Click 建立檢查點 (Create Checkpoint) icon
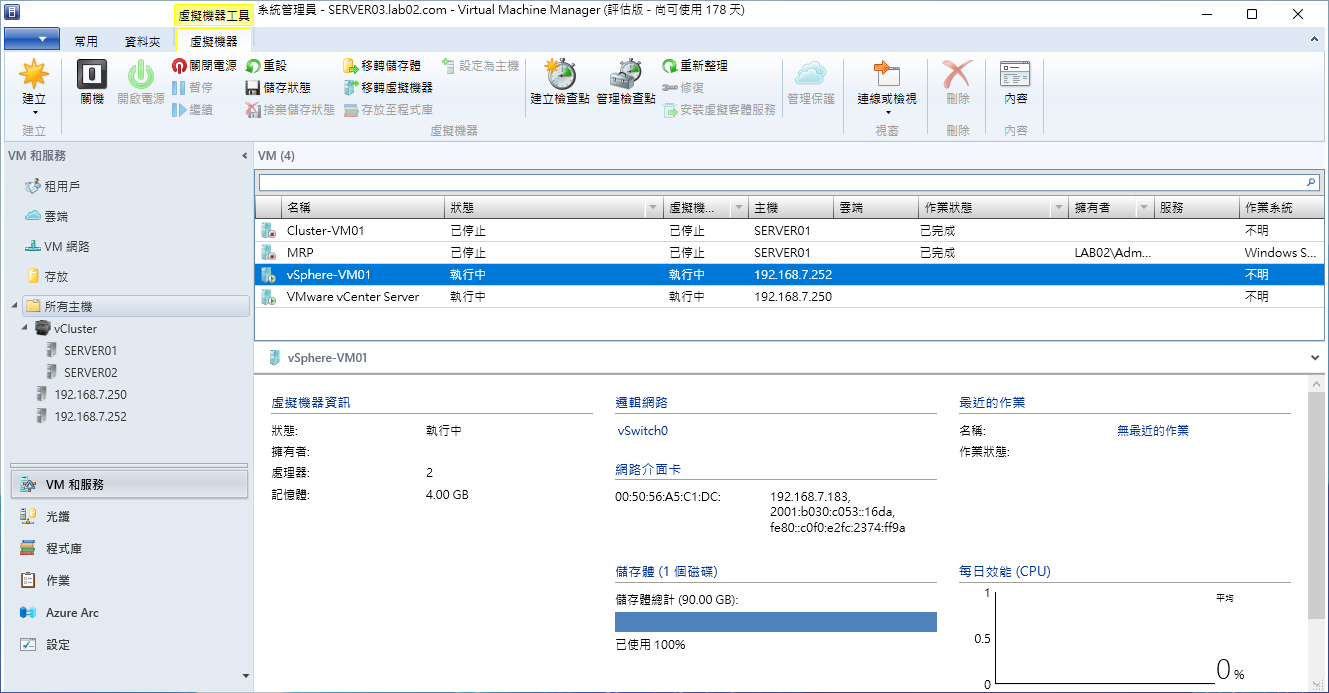Image resolution: width=1329 pixels, height=693 pixels. (558, 82)
